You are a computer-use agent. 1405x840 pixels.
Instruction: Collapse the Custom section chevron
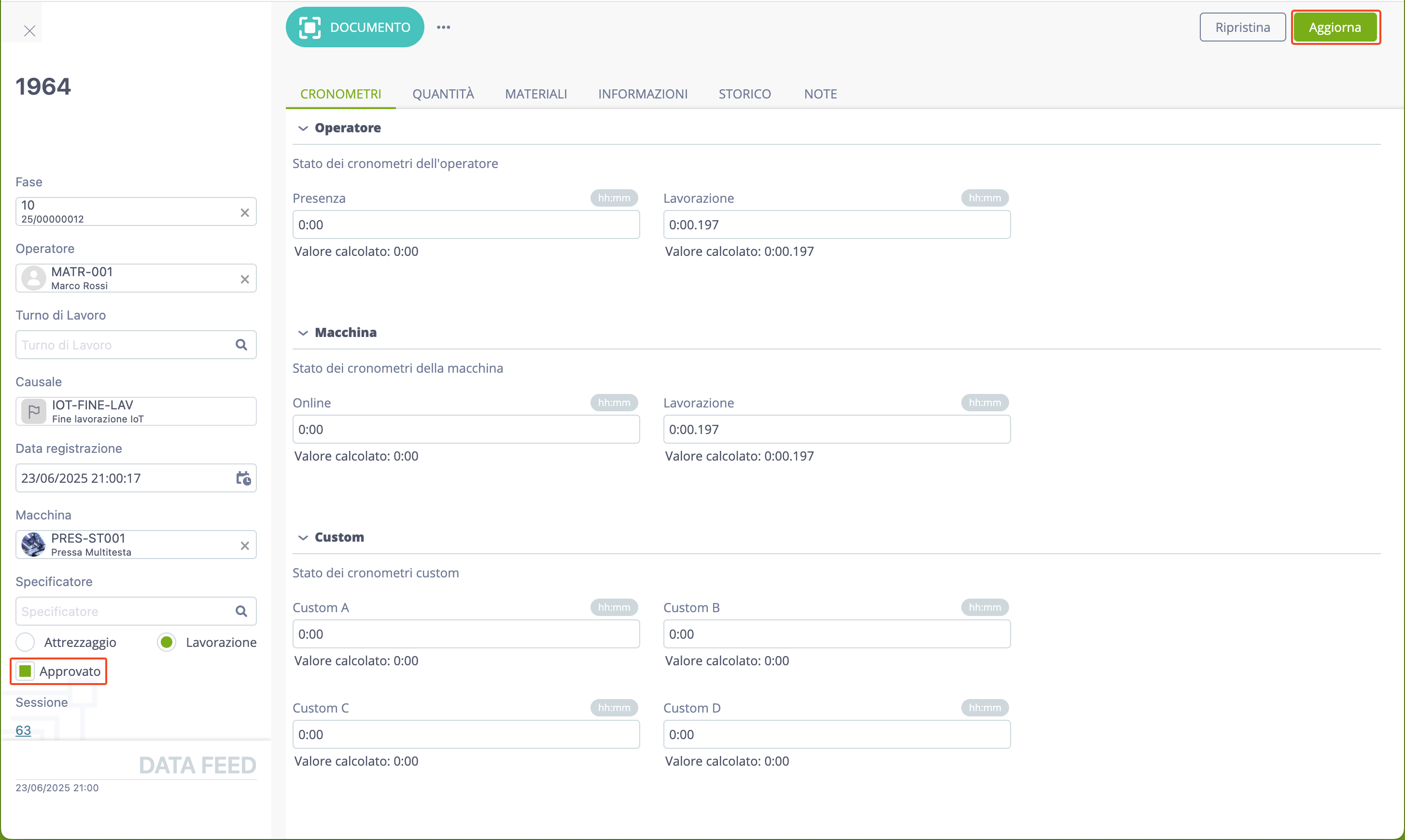click(303, 538)
